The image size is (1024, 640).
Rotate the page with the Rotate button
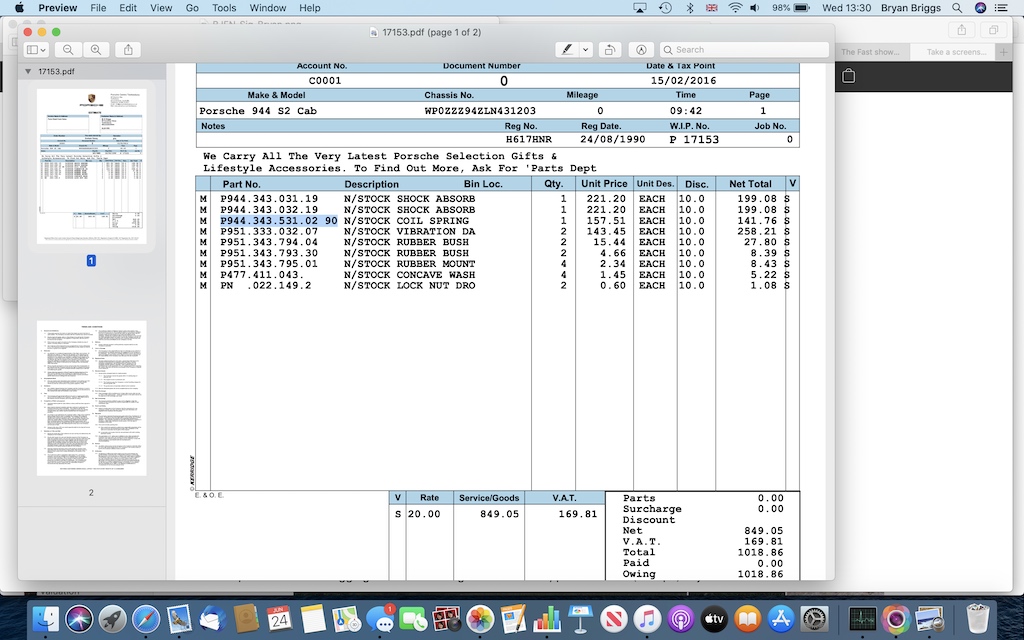(x=609, y=50)
